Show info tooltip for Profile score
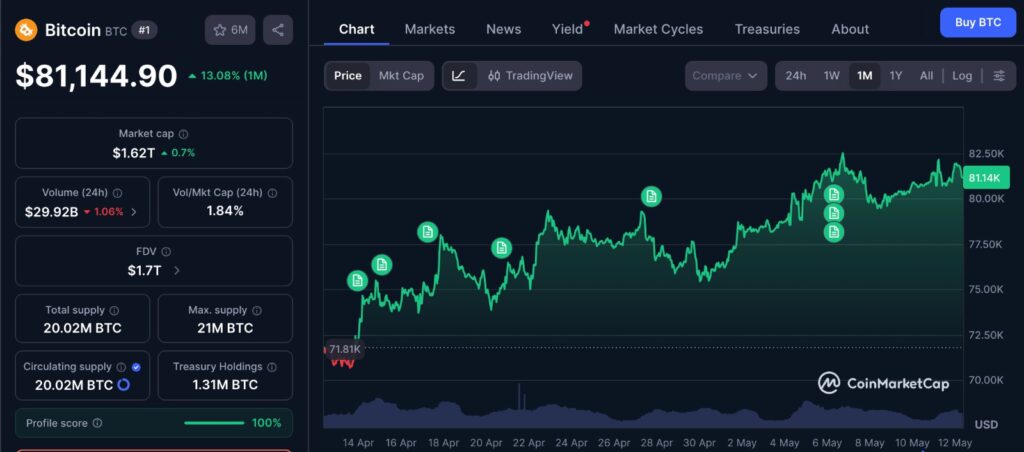Viewport: 1024px width, 452px height. click(x=97, y=423)
